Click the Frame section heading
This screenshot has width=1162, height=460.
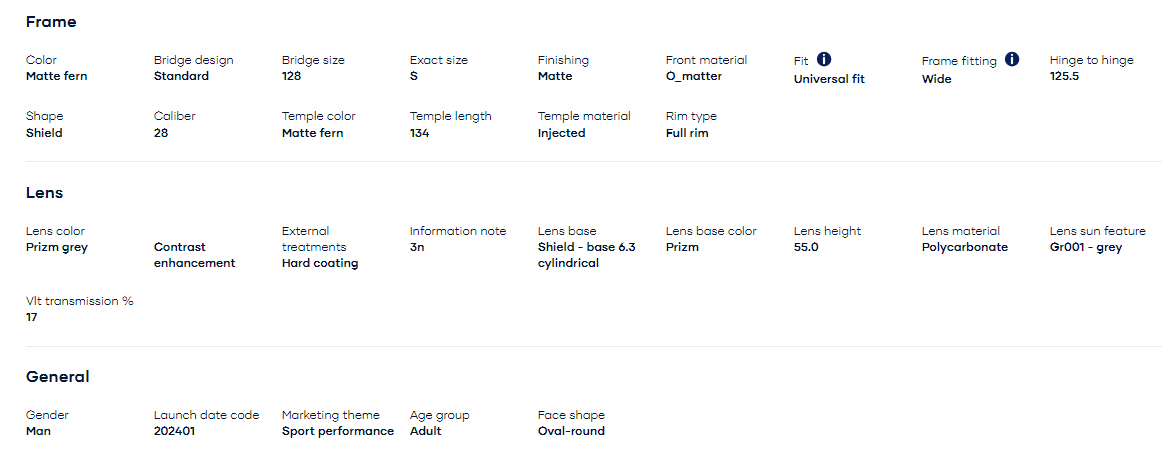[51, 22]
